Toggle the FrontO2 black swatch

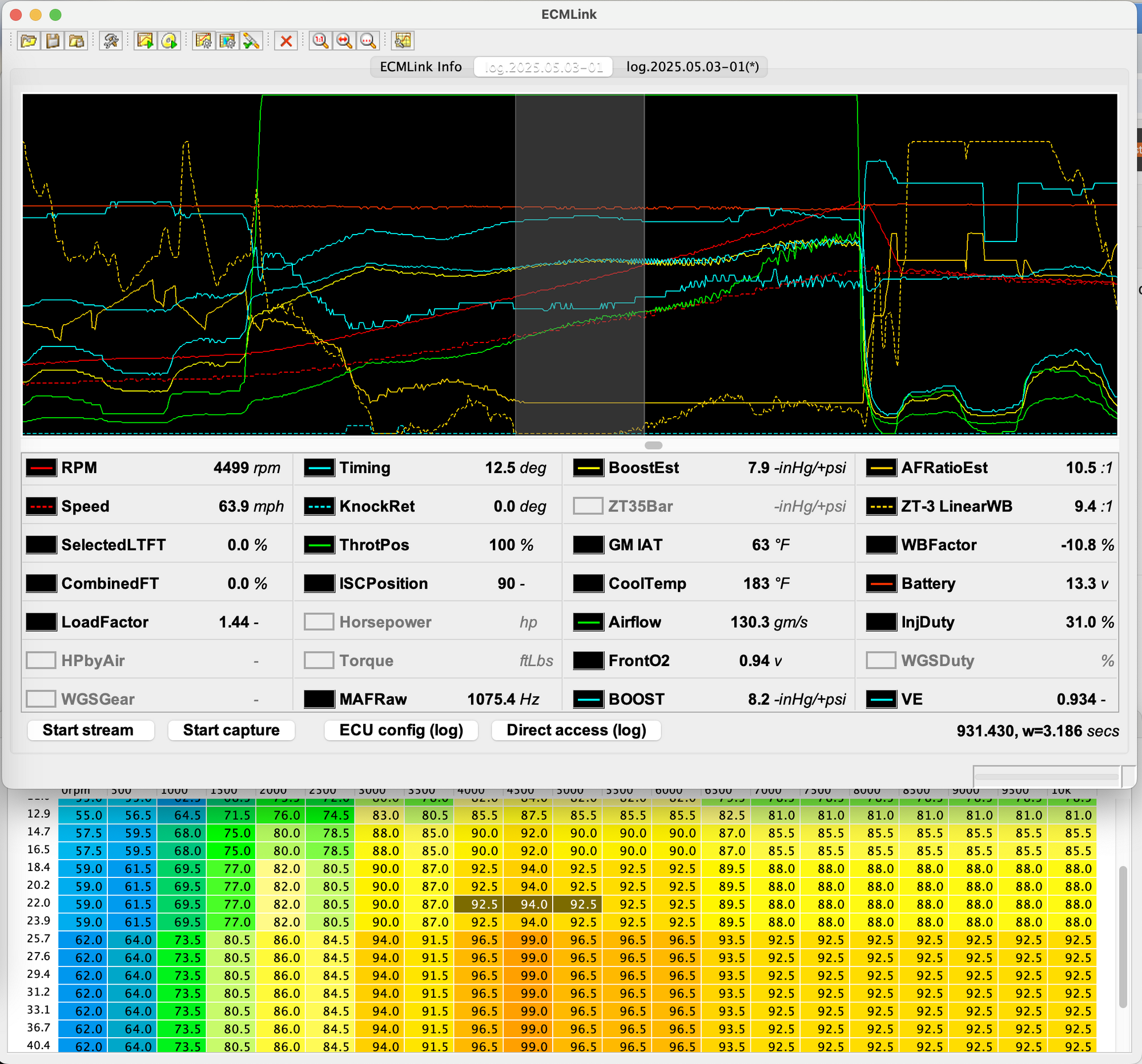(588, 660)
